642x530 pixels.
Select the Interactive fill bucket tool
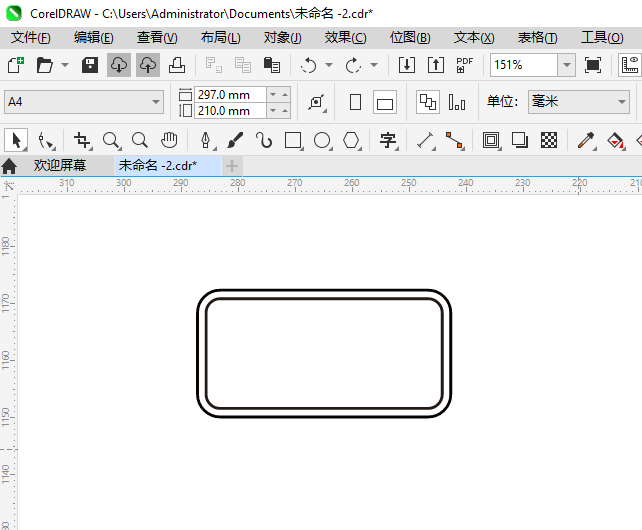click(x=615, y=140)
